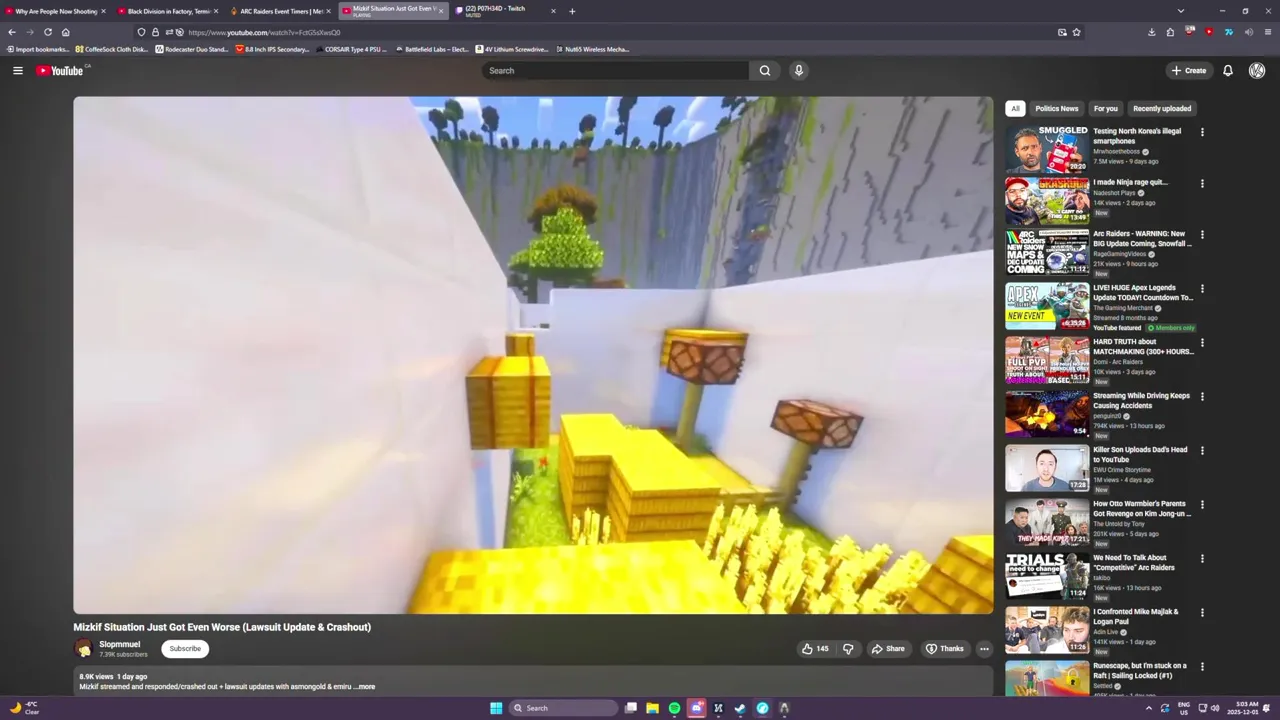
Task: Switch to Black Division in Factory tab
Action: tap(167, 11)
